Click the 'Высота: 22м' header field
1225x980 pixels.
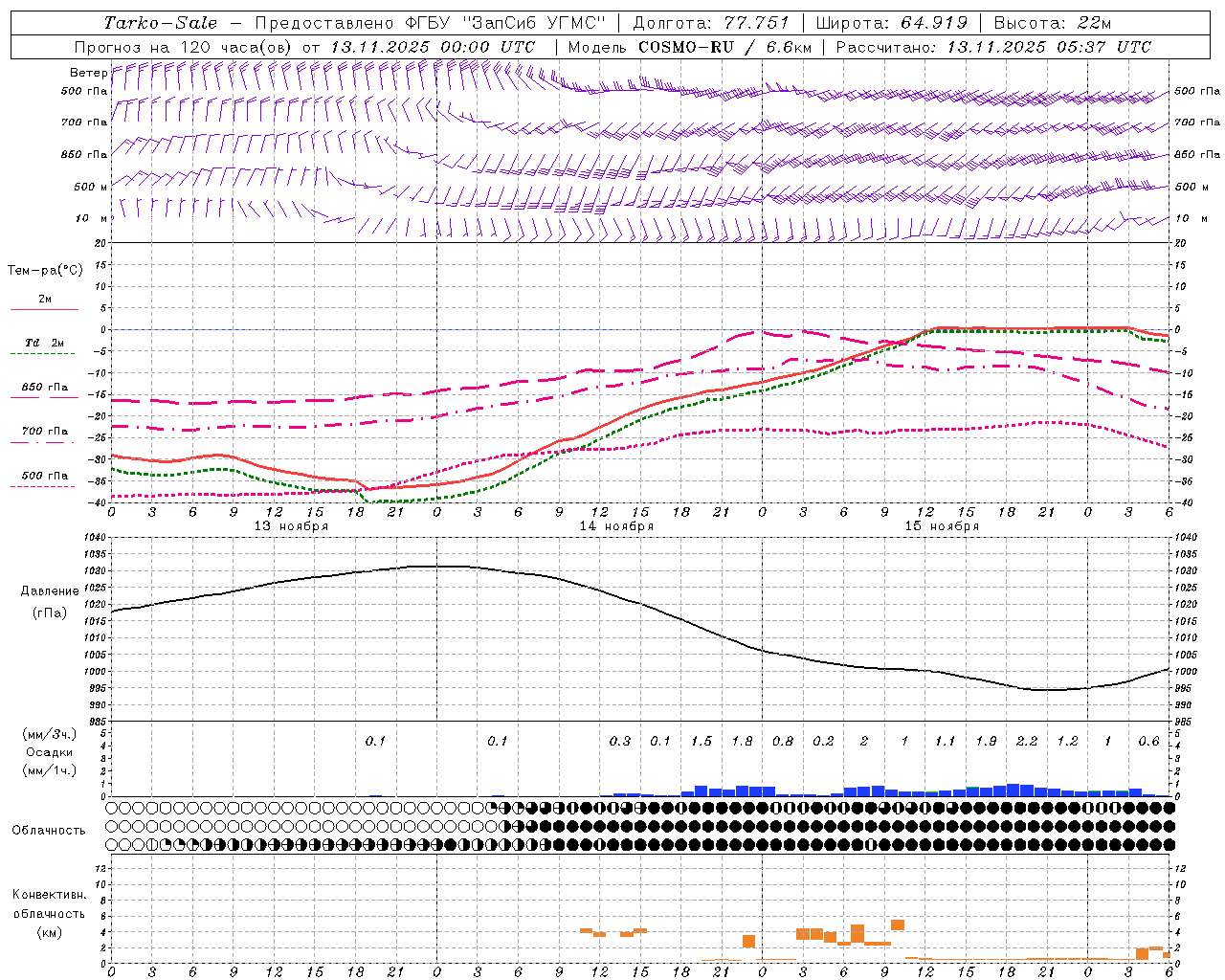coord(1052,23)
